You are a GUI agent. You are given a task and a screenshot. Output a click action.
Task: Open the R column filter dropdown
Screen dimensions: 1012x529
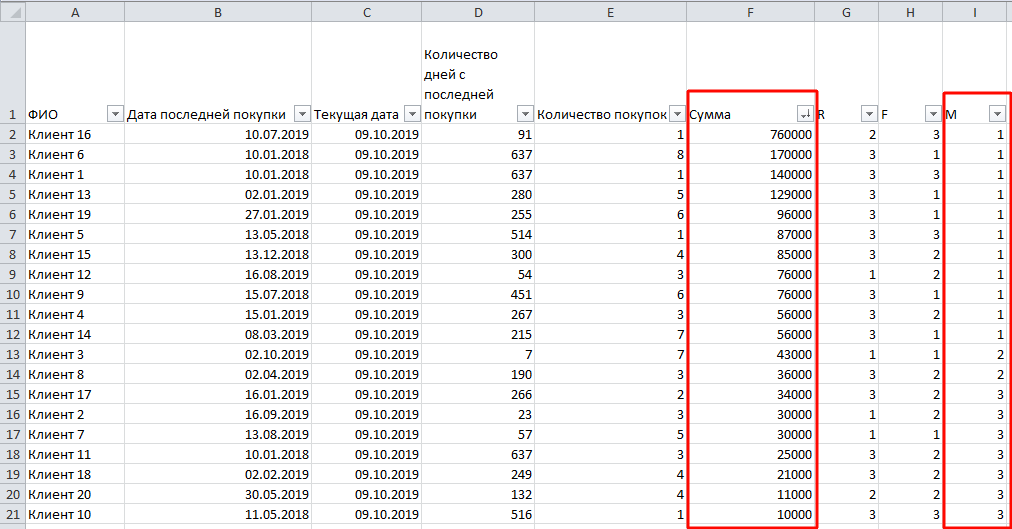(868, 114)
